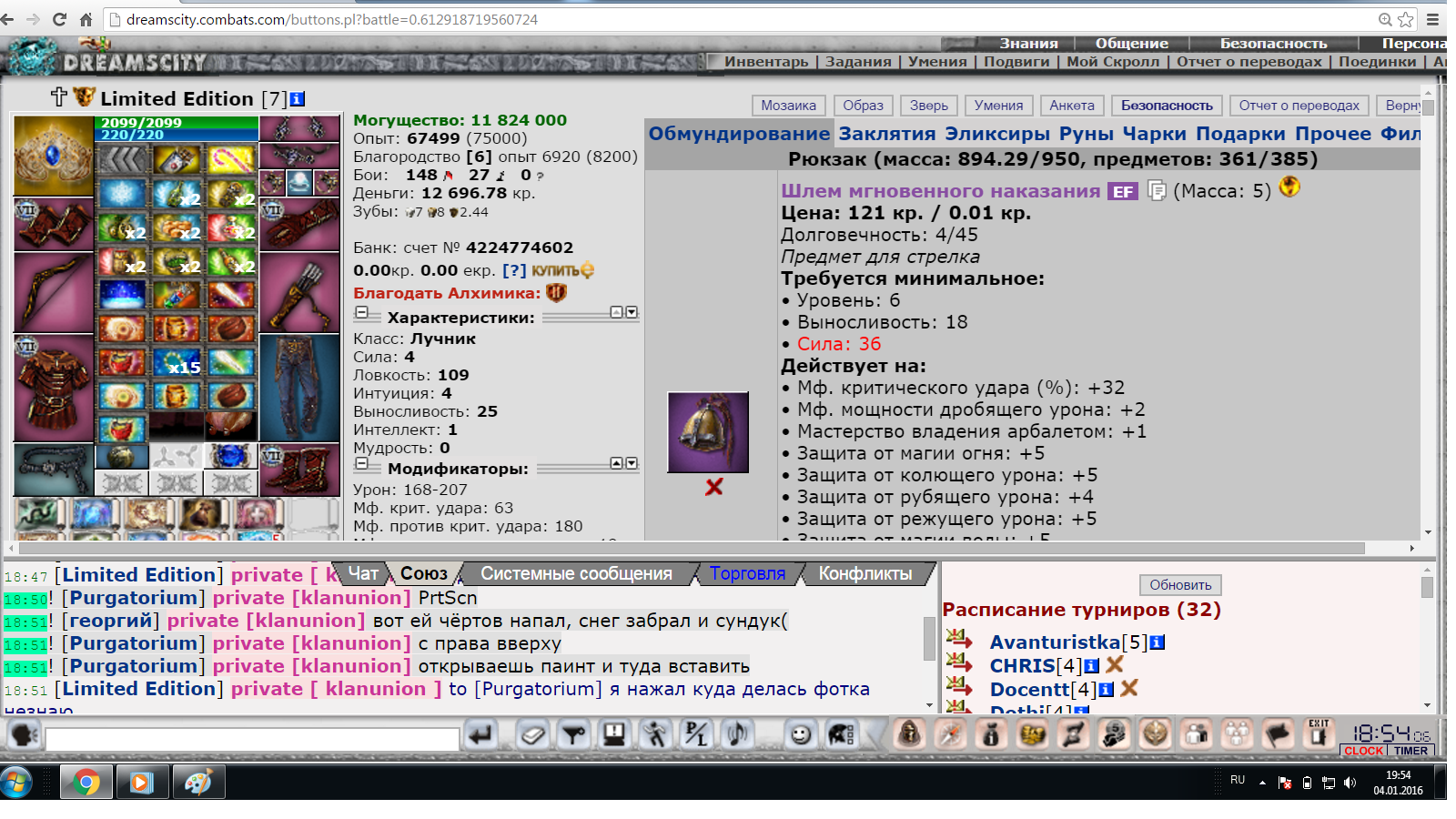
Task: Click the arrow icon left of Docentt[4]
Action: pyautogui.click(x=959, y=686)
